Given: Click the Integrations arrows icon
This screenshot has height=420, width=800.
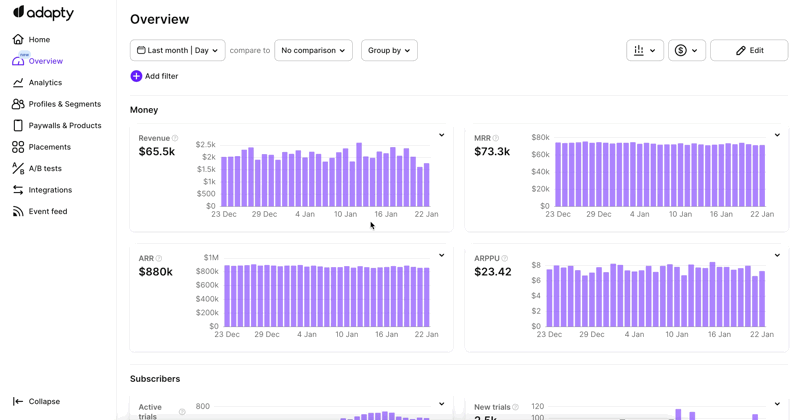Looking at the screenshot, I should [18, 190].
